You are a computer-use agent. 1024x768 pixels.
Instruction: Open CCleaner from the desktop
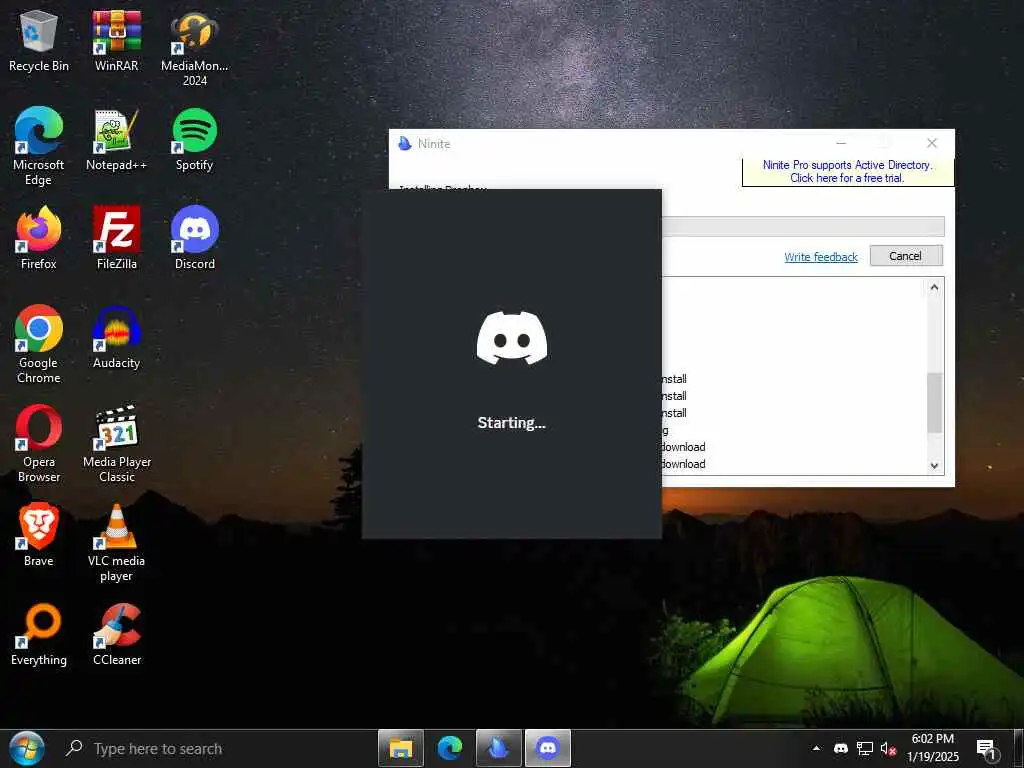[x=116, y=635]
